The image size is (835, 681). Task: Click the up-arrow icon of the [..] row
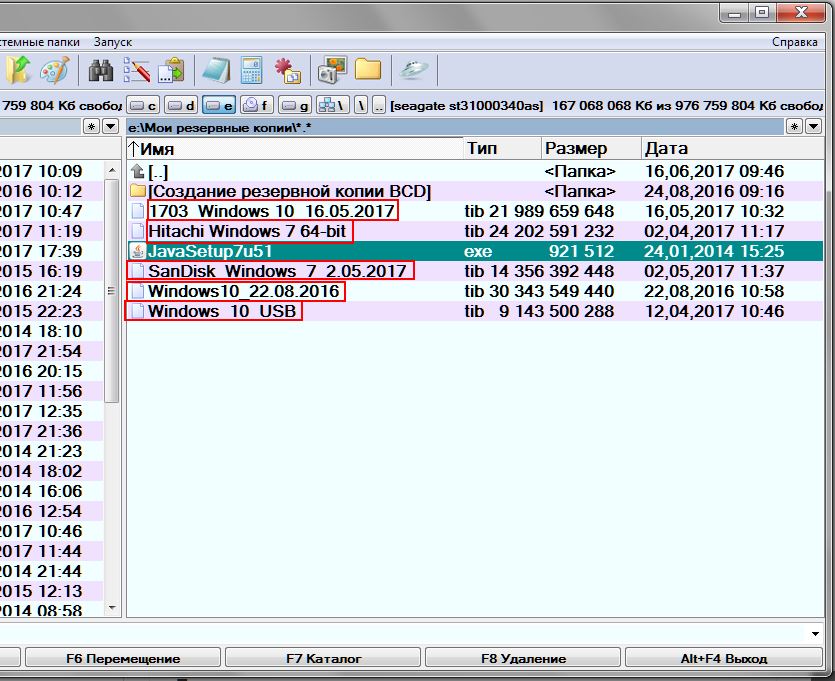137,171
